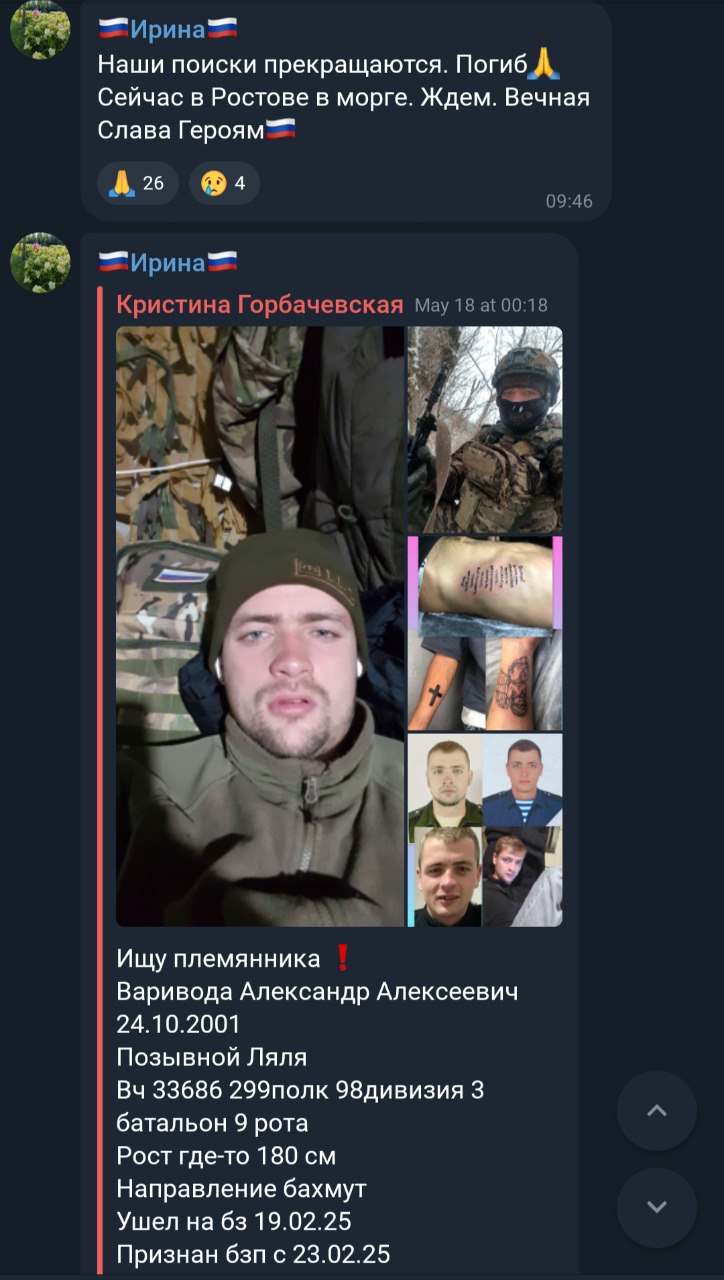Open forwarded author Кристина Горбачевская
The height and width of the screenshot is (1280, 724).
(x=260, y=305)
